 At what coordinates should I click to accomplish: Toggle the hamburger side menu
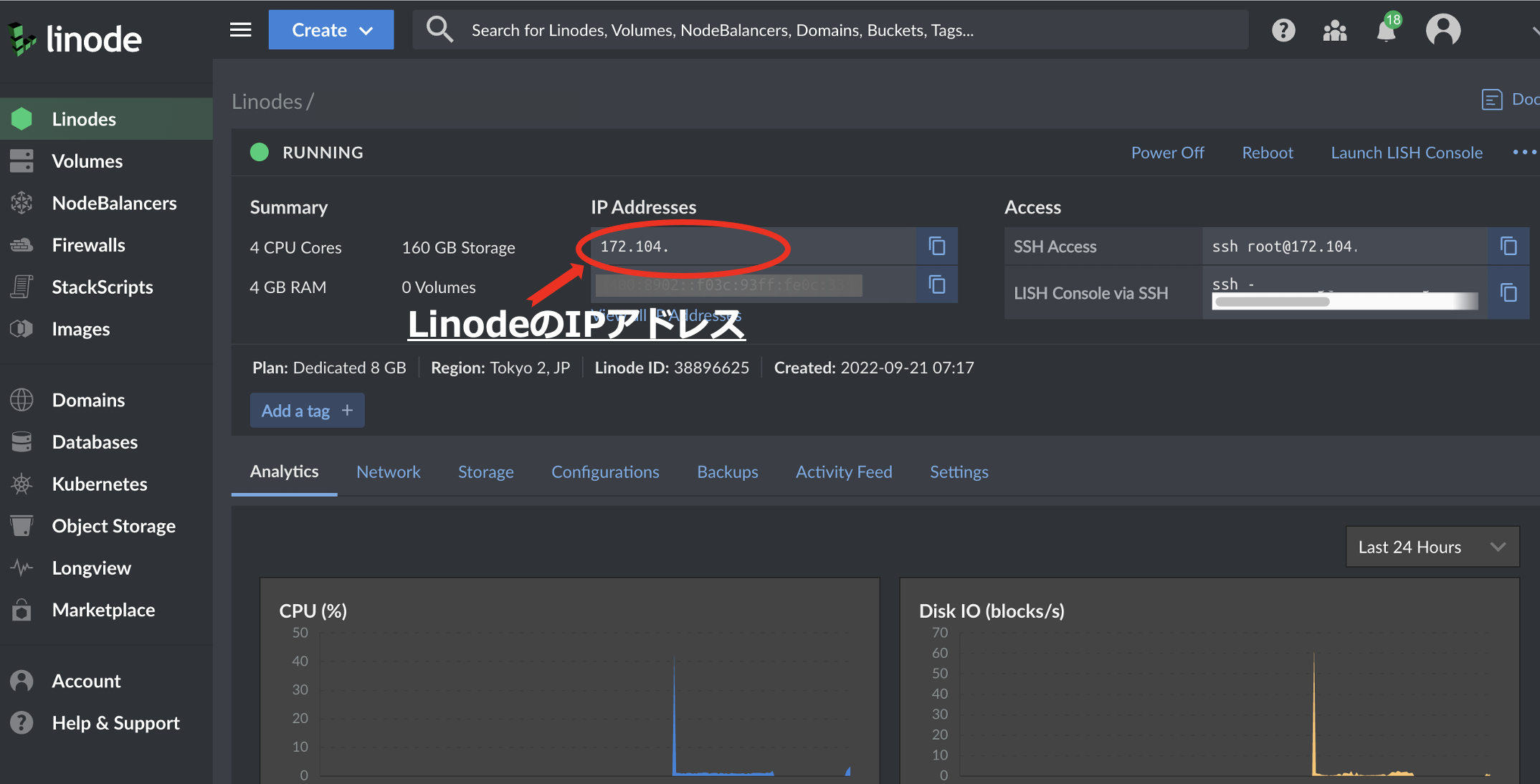click(x=240, y=30)
